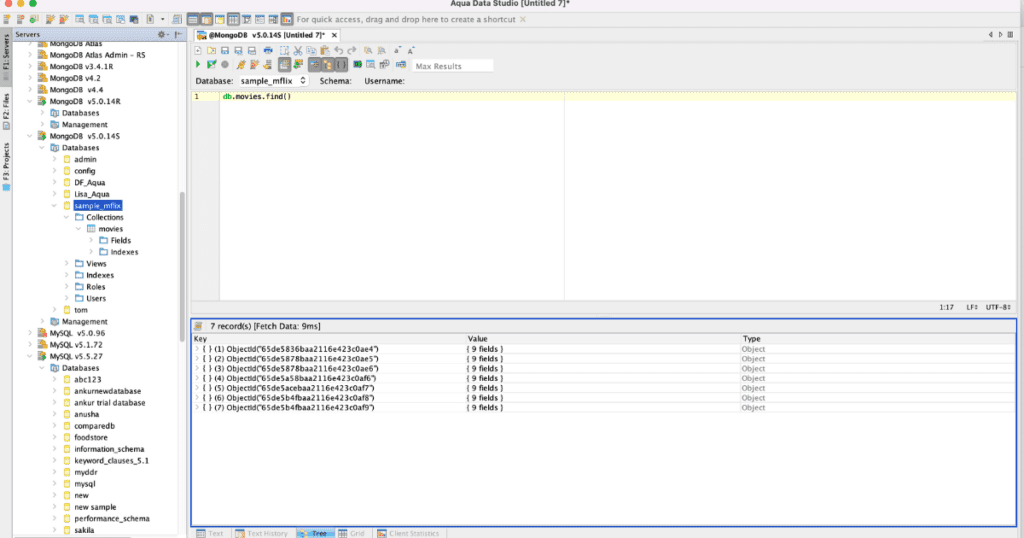1024x538 pixels.
Task: Expand the Views folder node
Action: 67,264
